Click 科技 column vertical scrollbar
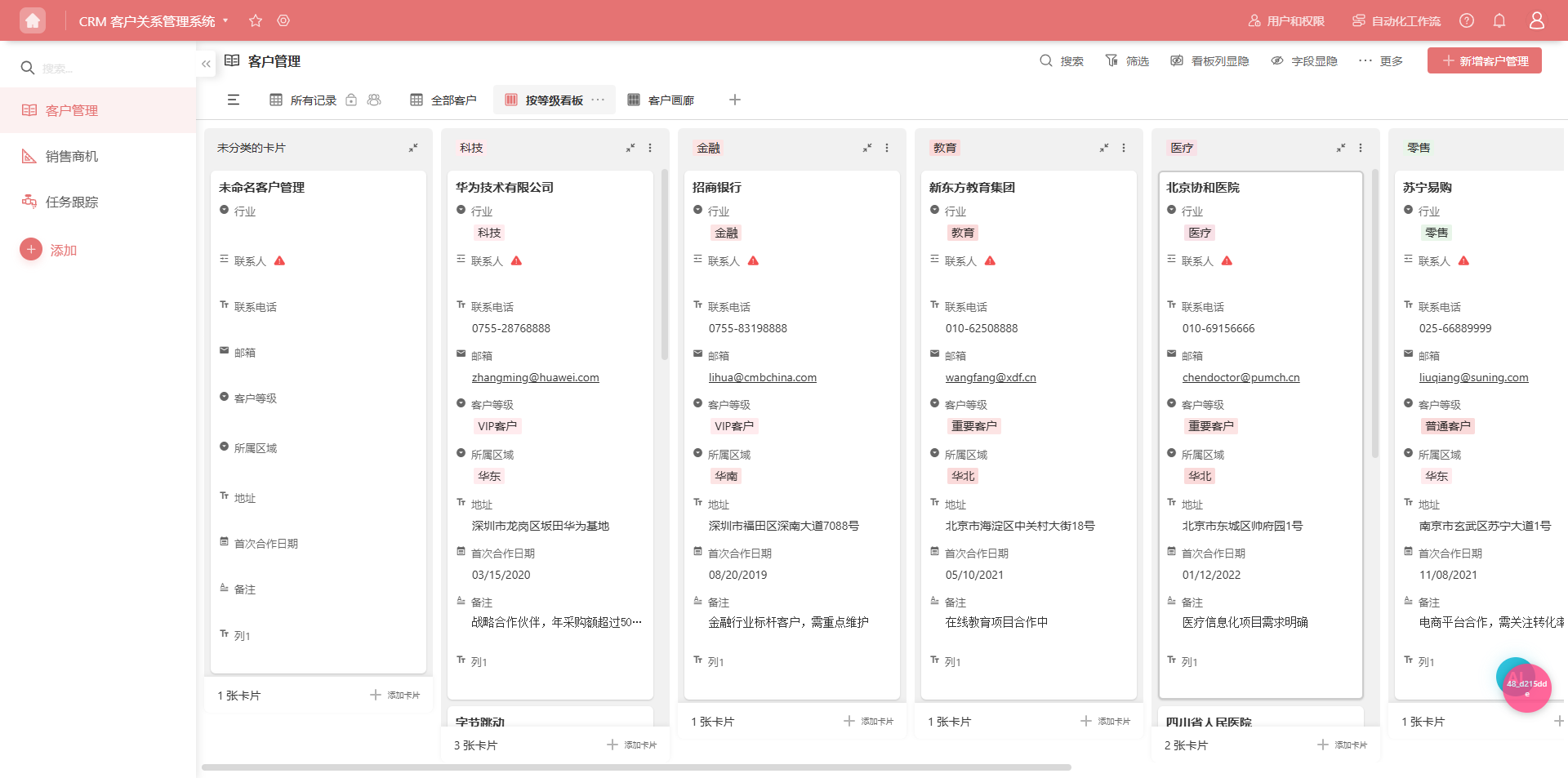The image size is (1568, 778). [665, 265]
